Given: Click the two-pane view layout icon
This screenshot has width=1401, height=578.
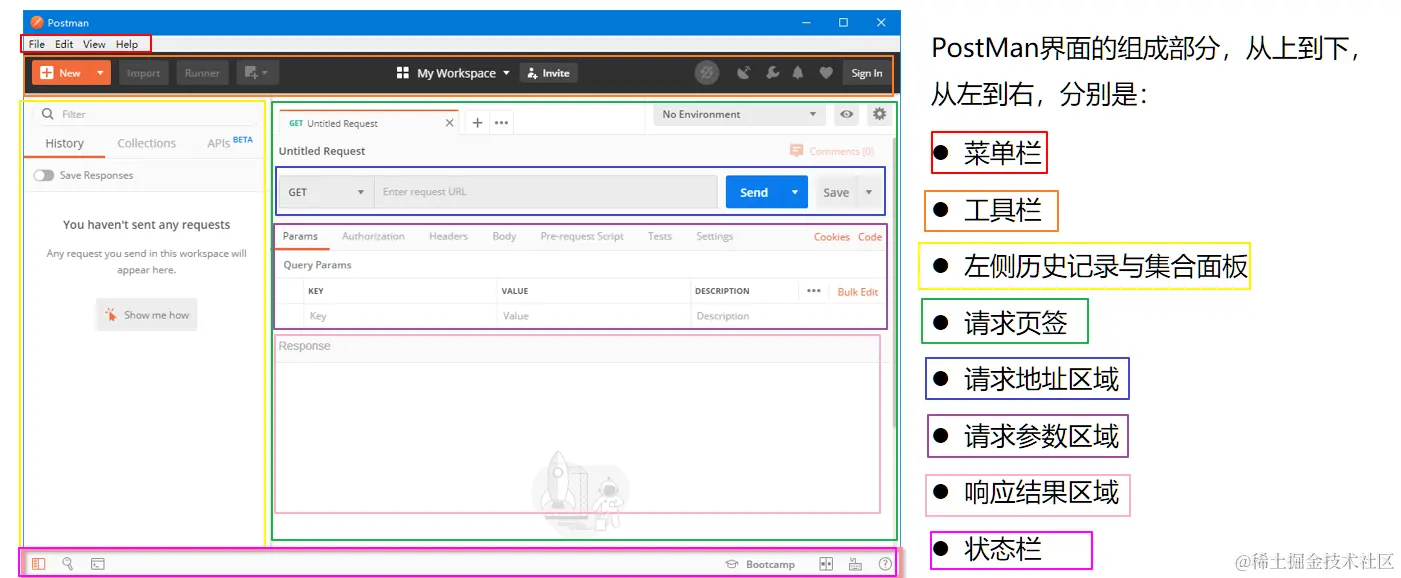Looking at the screenshot, I should coord(826,564).
